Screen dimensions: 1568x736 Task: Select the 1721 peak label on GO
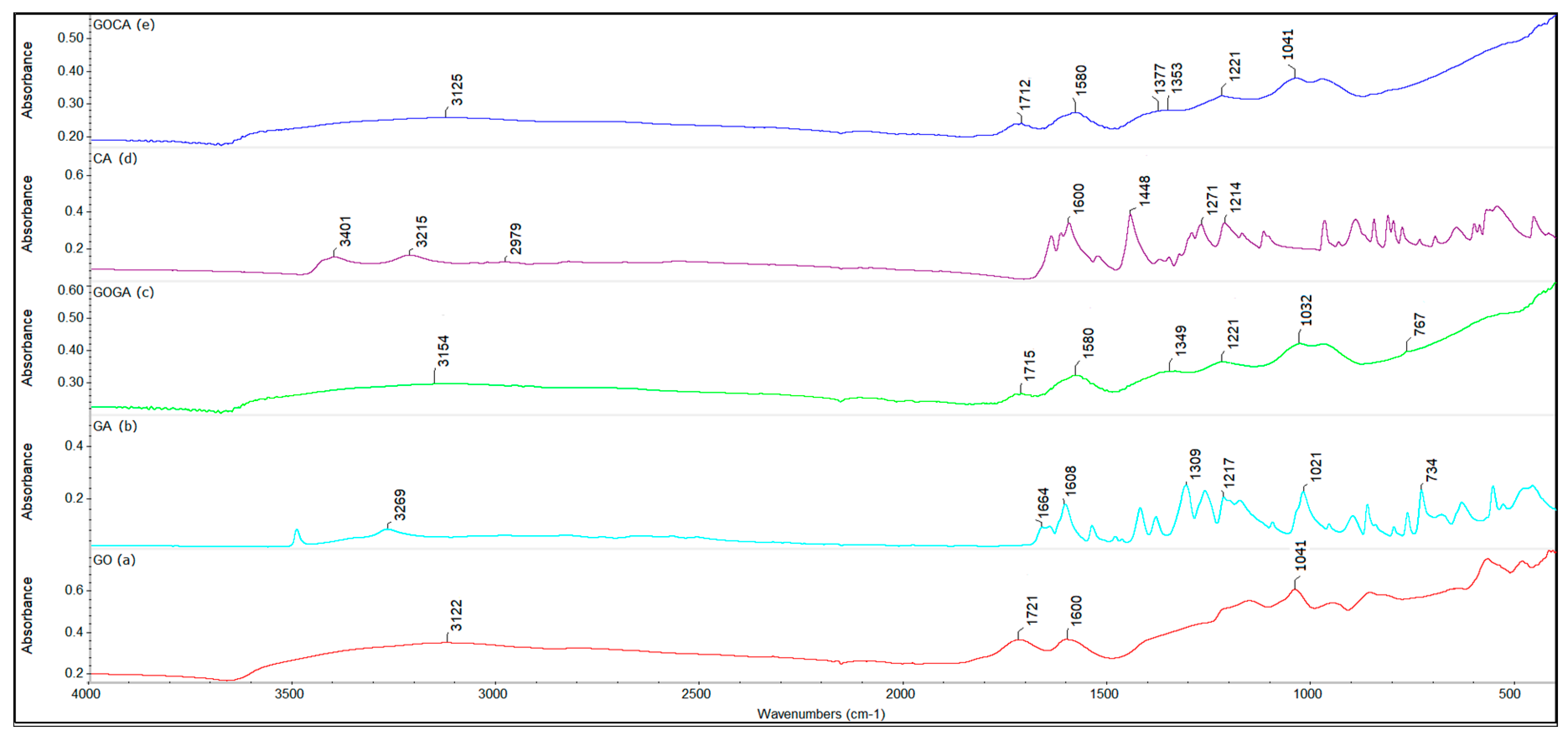point(1032,611)
